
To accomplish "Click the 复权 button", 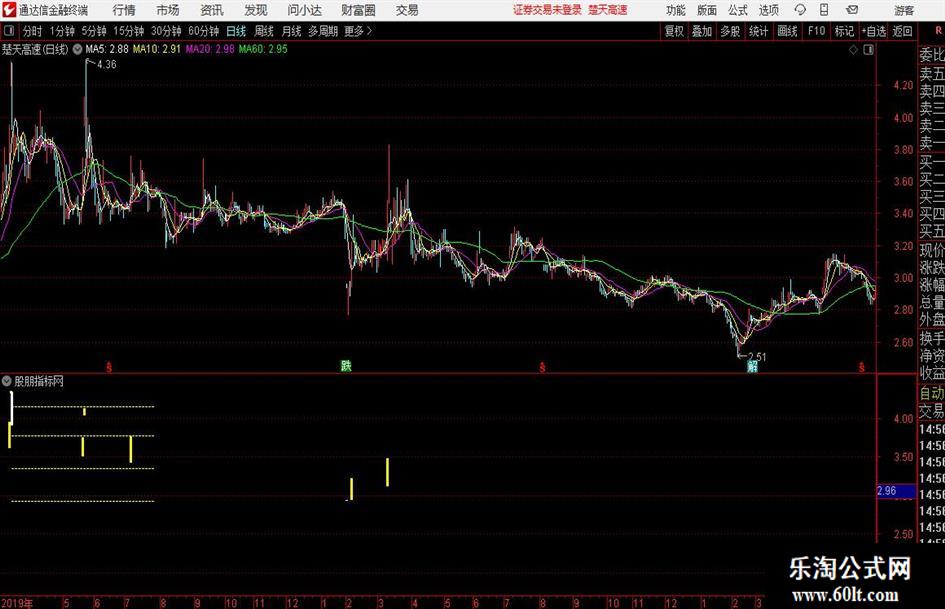I will pyautogui.click(x=674, y=31).
